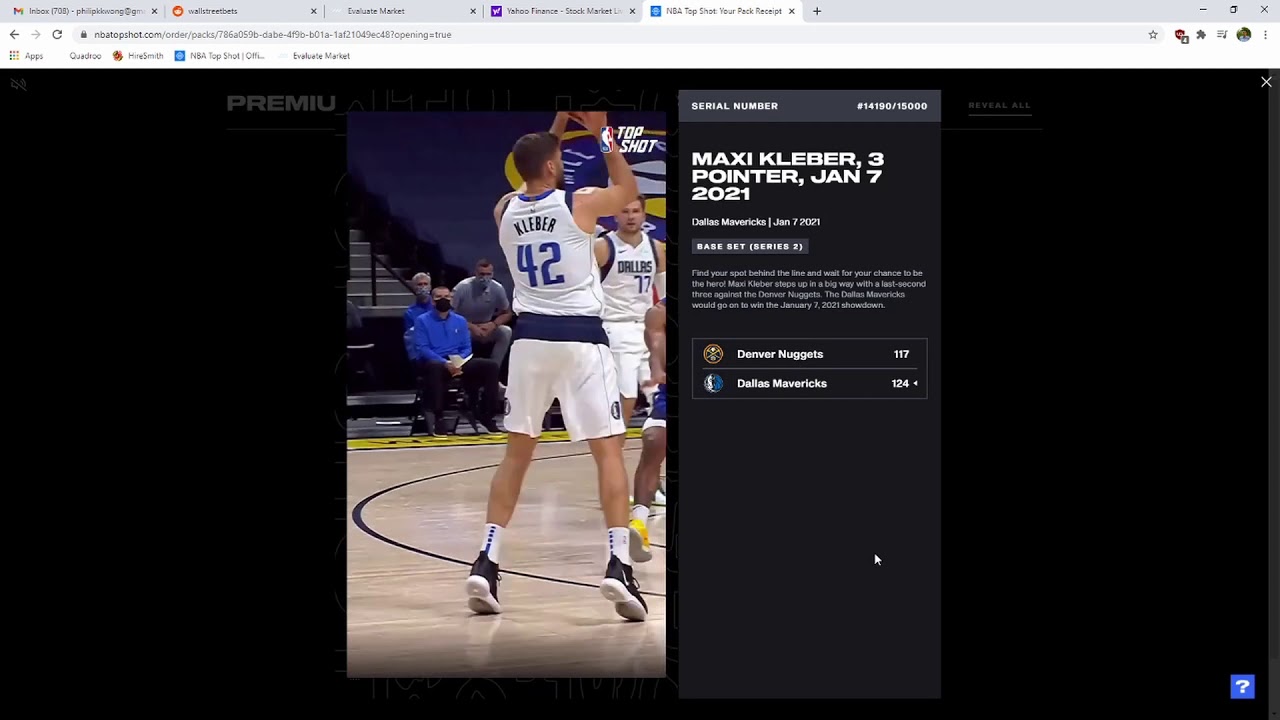Viewport: 1280px width, 720px height.
Task: Click the Denver Nuggets score 117
Action: (901, 354)
